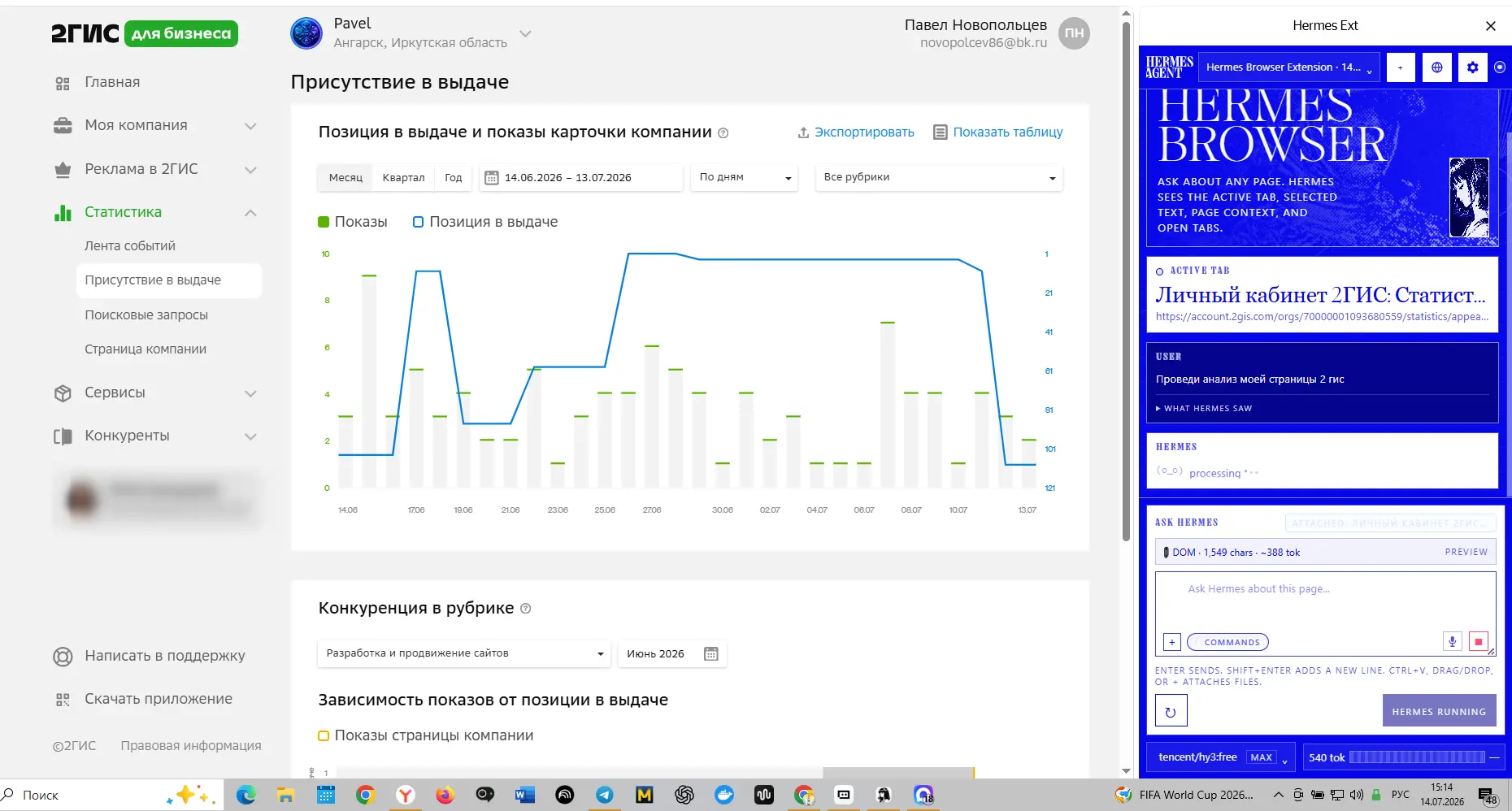Open the Разработка и продвижение сайтов dropdown
Image resolution: width=1512 pixels, height=811 pixels.
463,653
